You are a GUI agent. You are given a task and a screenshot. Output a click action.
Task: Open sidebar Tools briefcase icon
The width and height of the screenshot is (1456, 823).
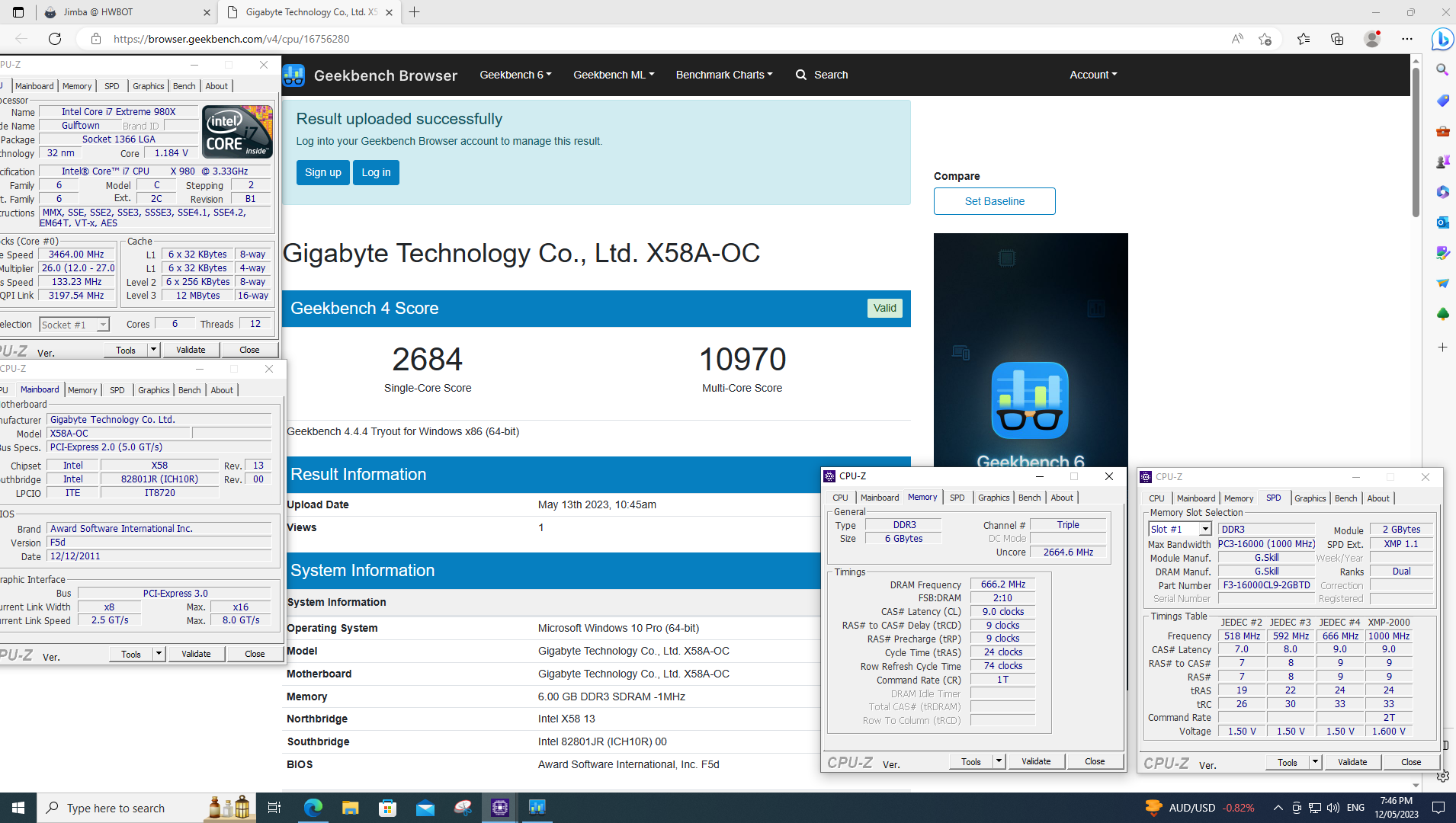pyautogui.click(x=1442, y=131)
